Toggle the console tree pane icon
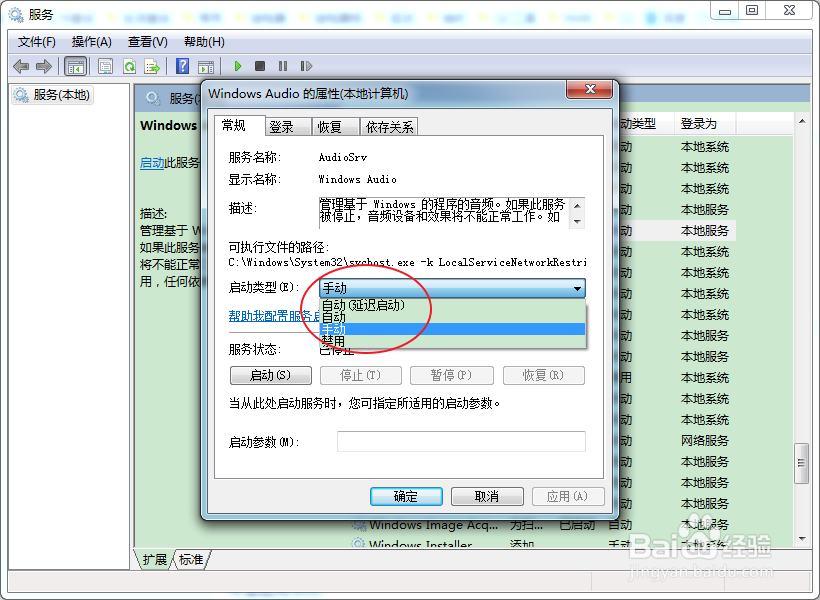820x600 pixels. 75,66
